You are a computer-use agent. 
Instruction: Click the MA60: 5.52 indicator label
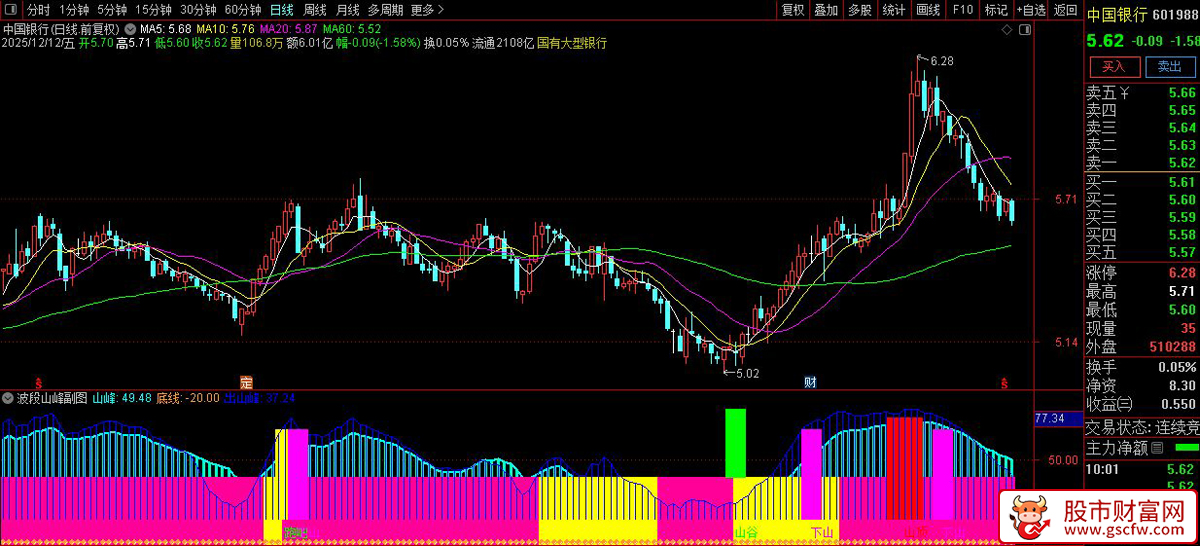pyautogui.click(x=352, y=29)
